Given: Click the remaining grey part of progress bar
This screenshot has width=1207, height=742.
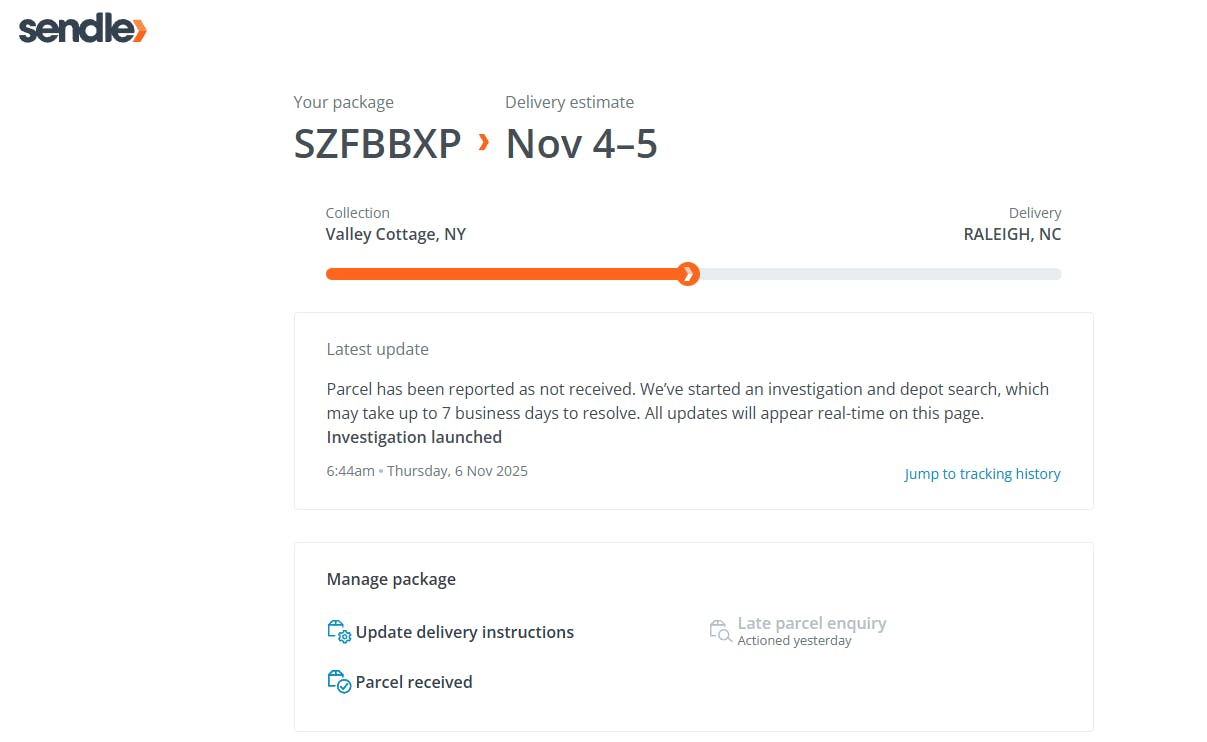Looking at the screenshot, I should click(880, 274).
